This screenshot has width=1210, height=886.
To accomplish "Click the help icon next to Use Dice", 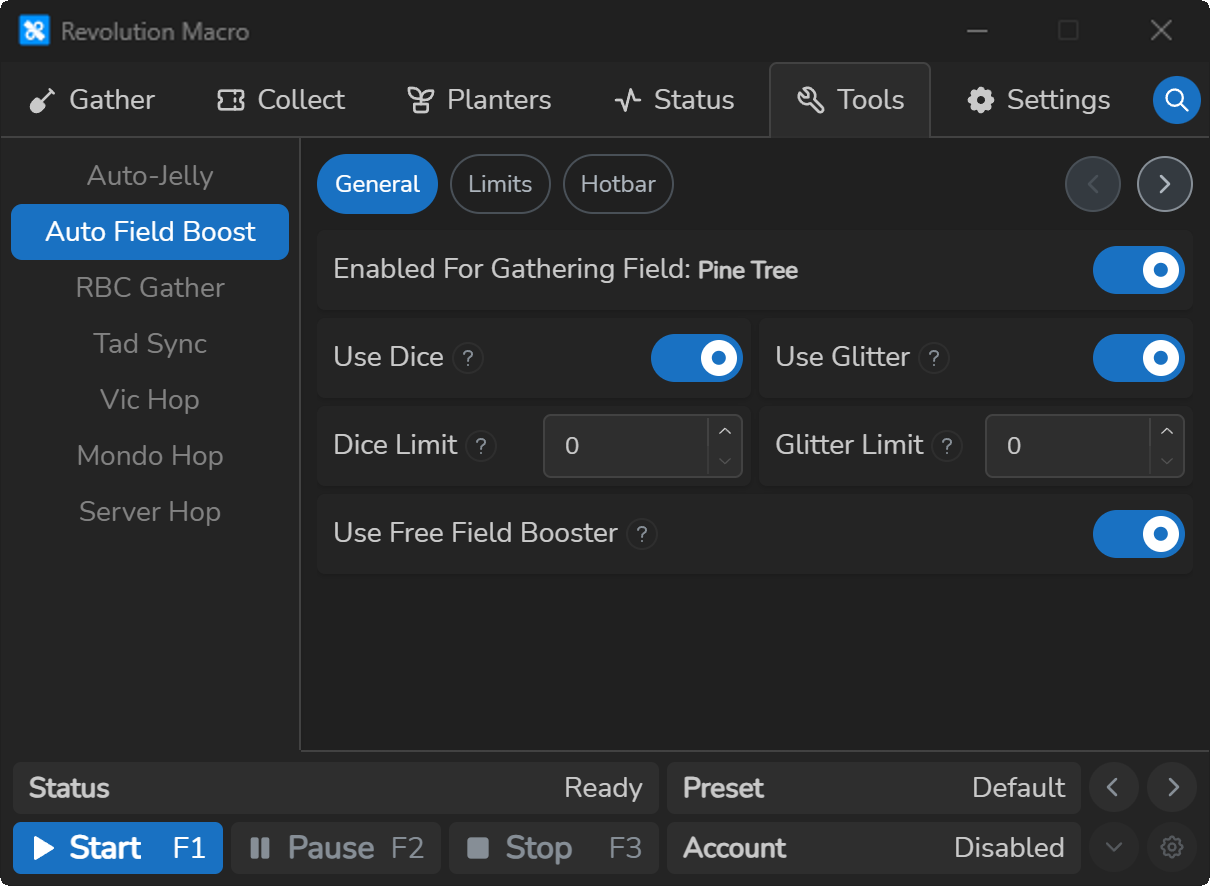I will (x=468, y=358).
